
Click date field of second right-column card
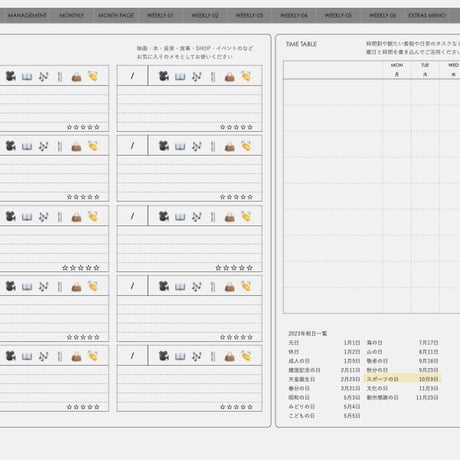(x=132, y=146)
